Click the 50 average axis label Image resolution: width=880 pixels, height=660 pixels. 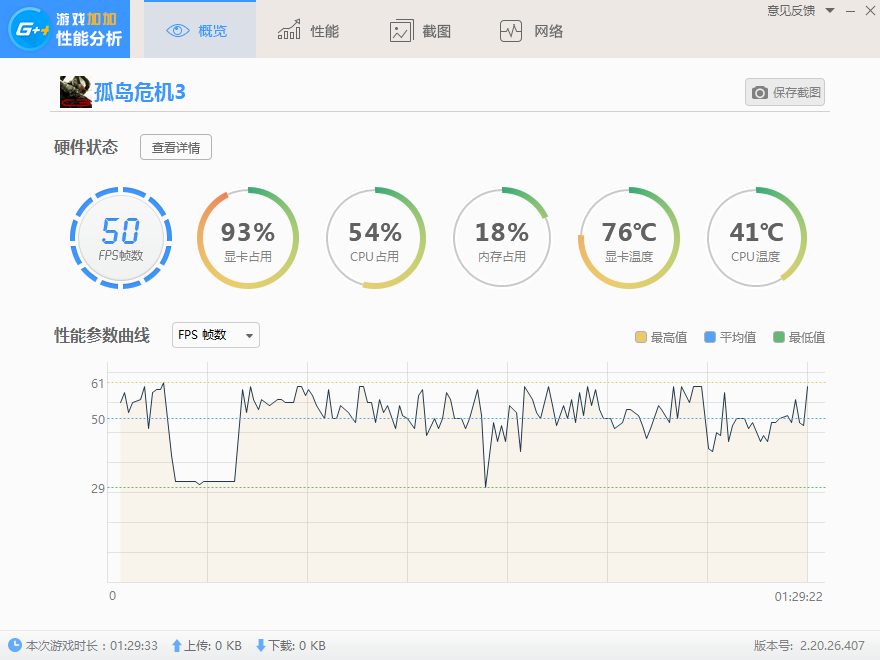(98, 419)
